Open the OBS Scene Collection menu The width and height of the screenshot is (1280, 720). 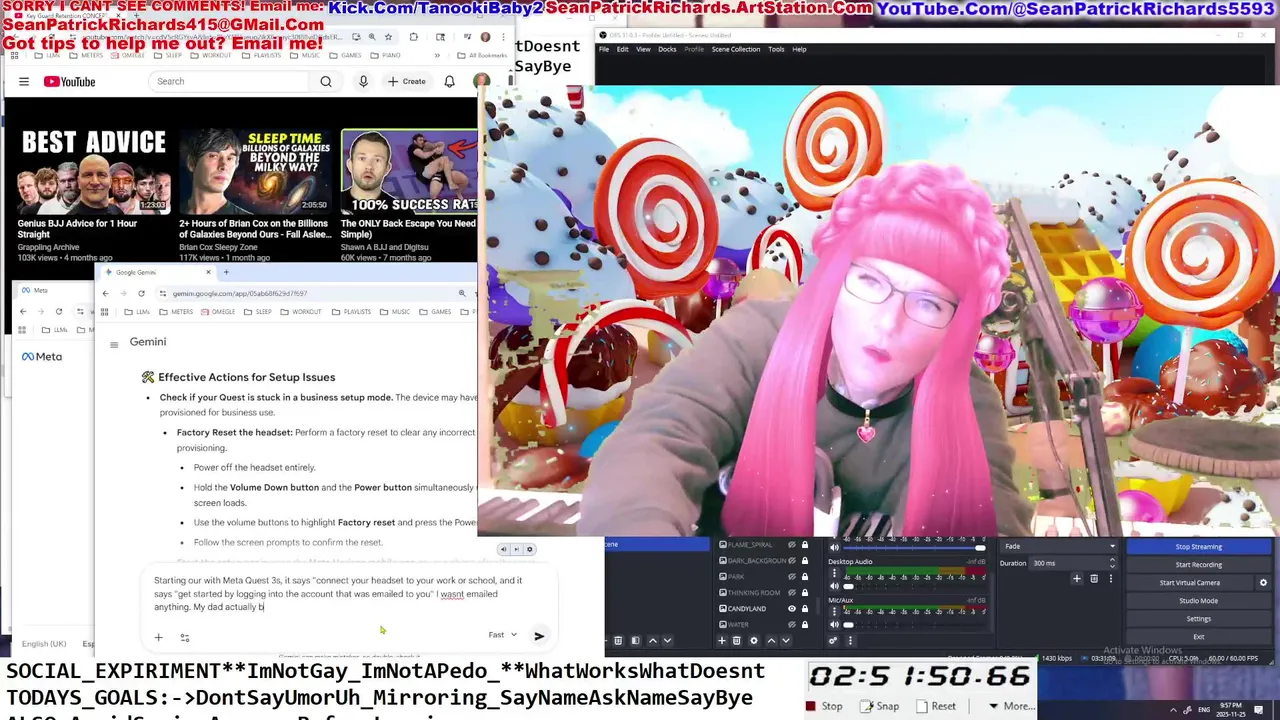pyautogui.click(x=736, y=49)
